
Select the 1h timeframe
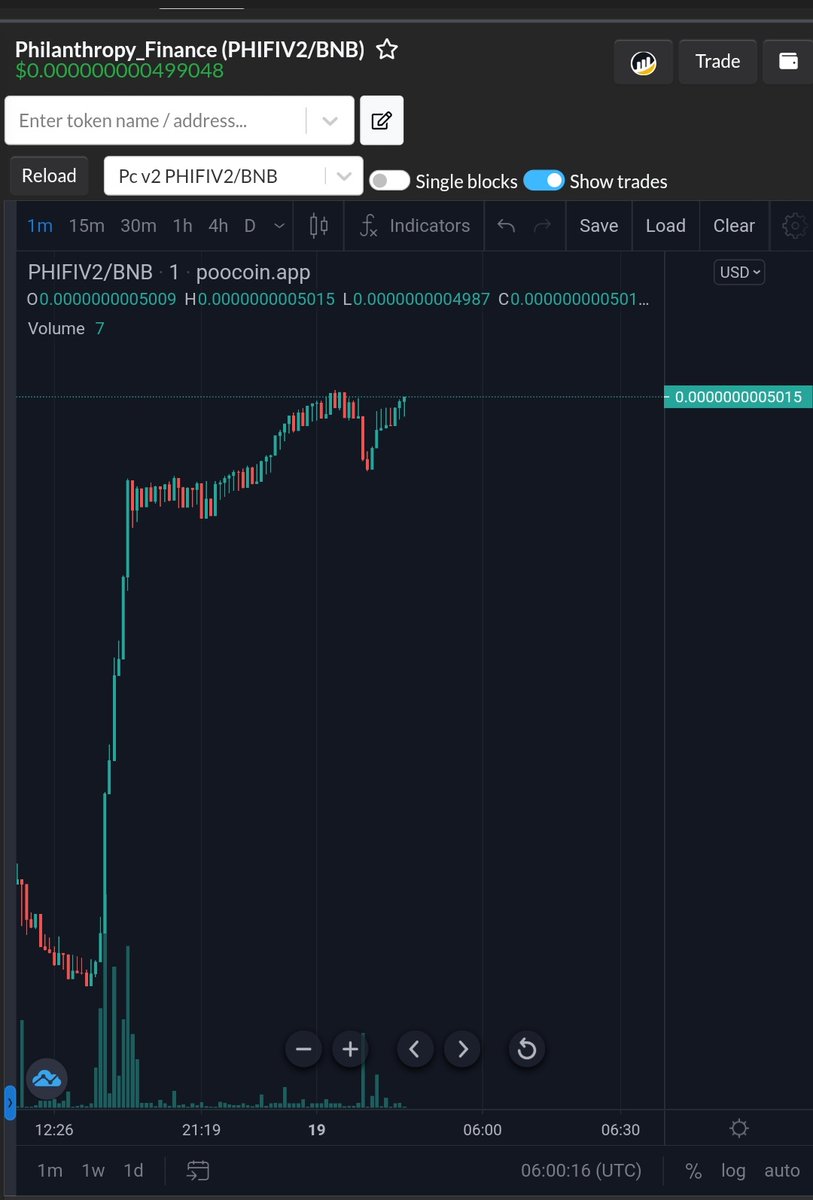(182, 226)
